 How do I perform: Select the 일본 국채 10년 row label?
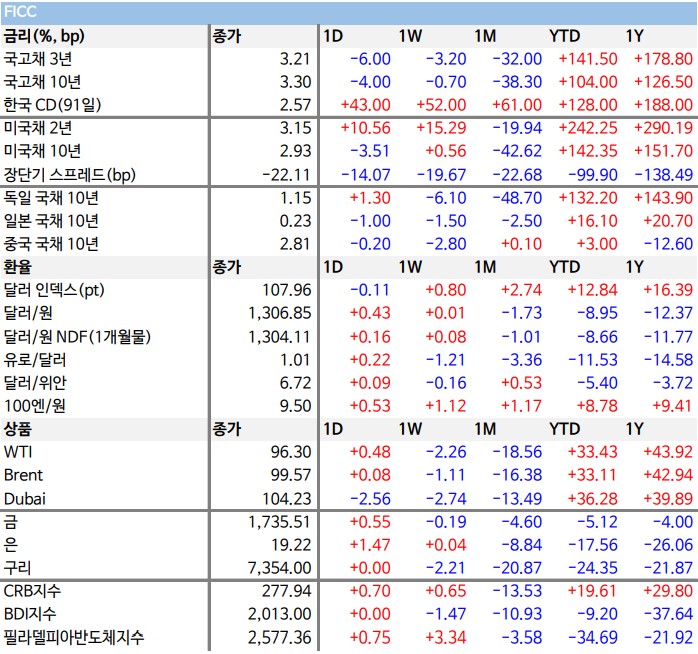[51, 221]
